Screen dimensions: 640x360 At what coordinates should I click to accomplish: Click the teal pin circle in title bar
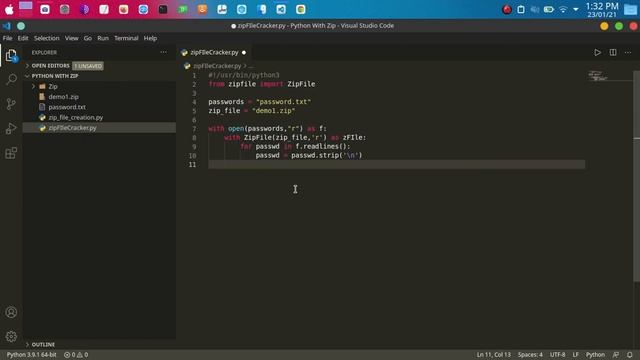(21, 26)
